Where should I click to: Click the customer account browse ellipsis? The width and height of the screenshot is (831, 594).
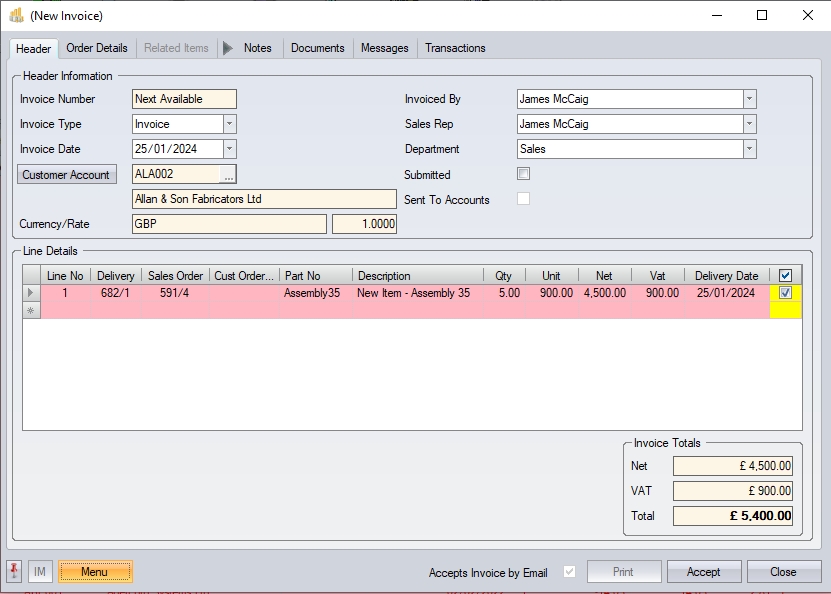coord(228,175)
